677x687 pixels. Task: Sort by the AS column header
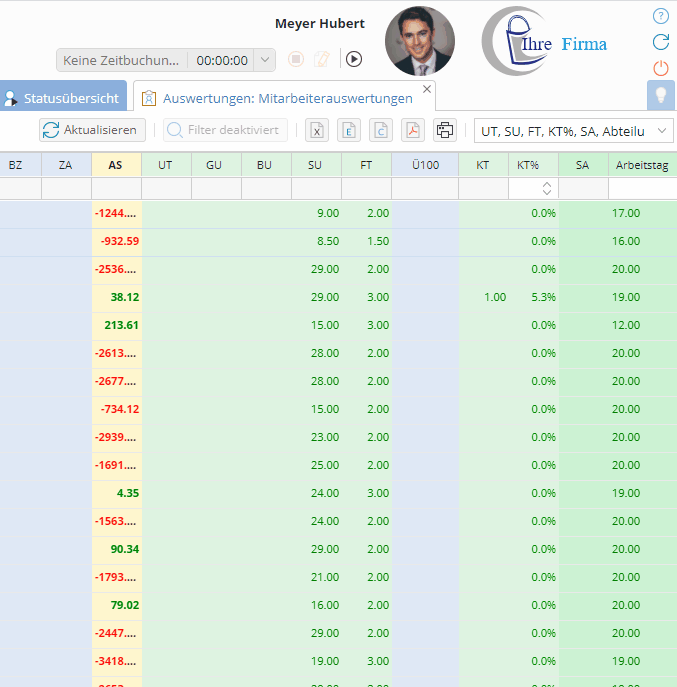[116, 164]
